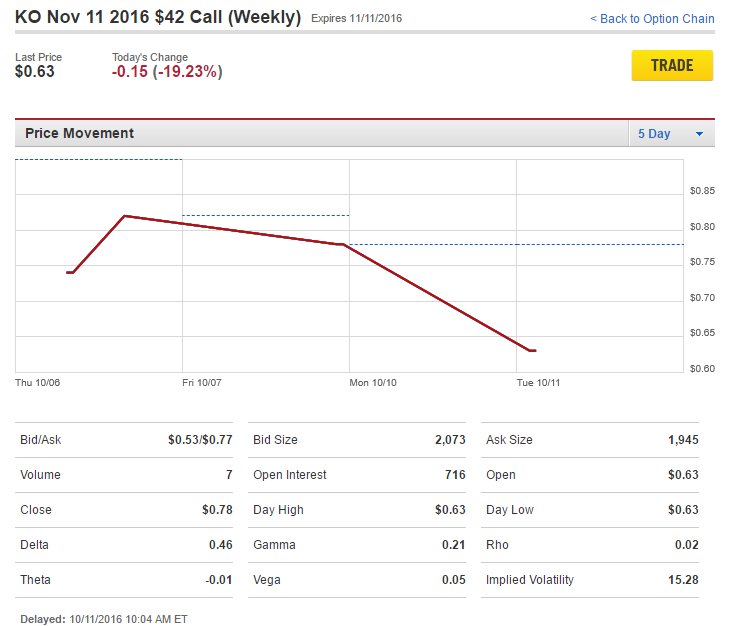Click the Implied Volatility value 15.28
This screenshot has width=729, height=626.
coord(683,580)
